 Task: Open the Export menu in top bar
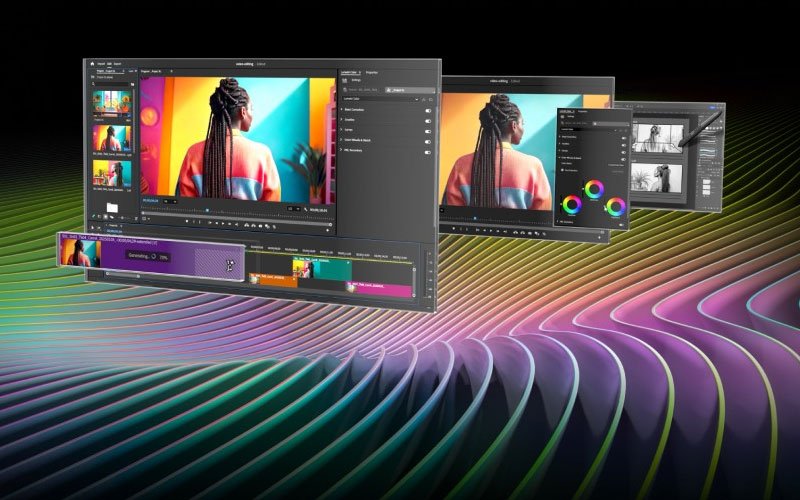tap(117, 63)
